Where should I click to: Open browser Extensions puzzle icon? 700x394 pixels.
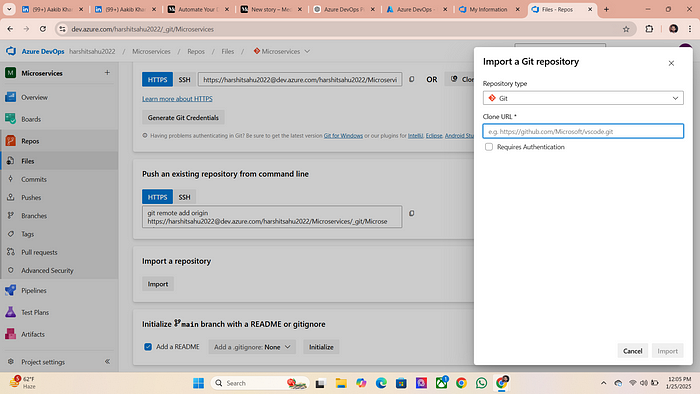pos(649,29)
